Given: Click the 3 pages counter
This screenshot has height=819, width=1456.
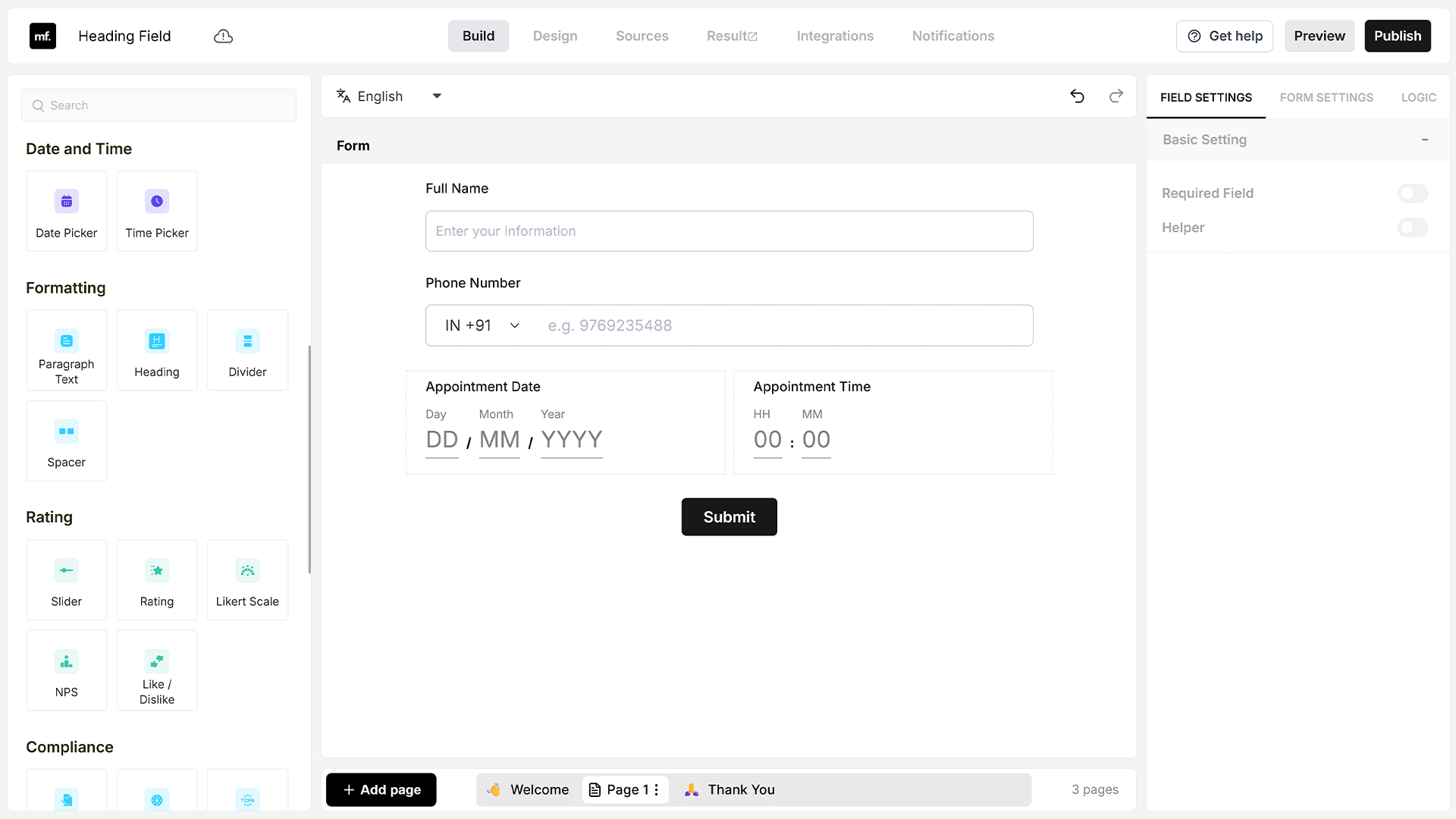Looking at the screenshot, I should pos(1094,789).
